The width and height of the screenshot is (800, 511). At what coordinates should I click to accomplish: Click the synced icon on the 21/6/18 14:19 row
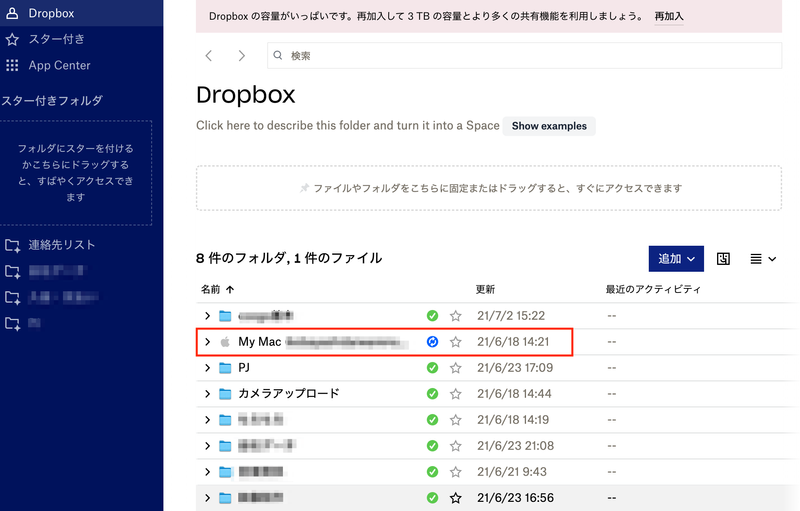[x=432, y=420]
